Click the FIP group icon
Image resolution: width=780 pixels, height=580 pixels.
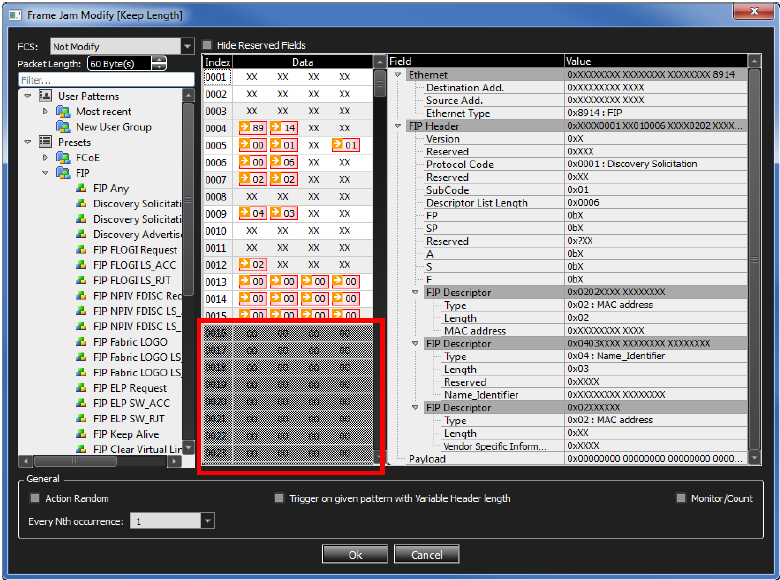[63, 173]
